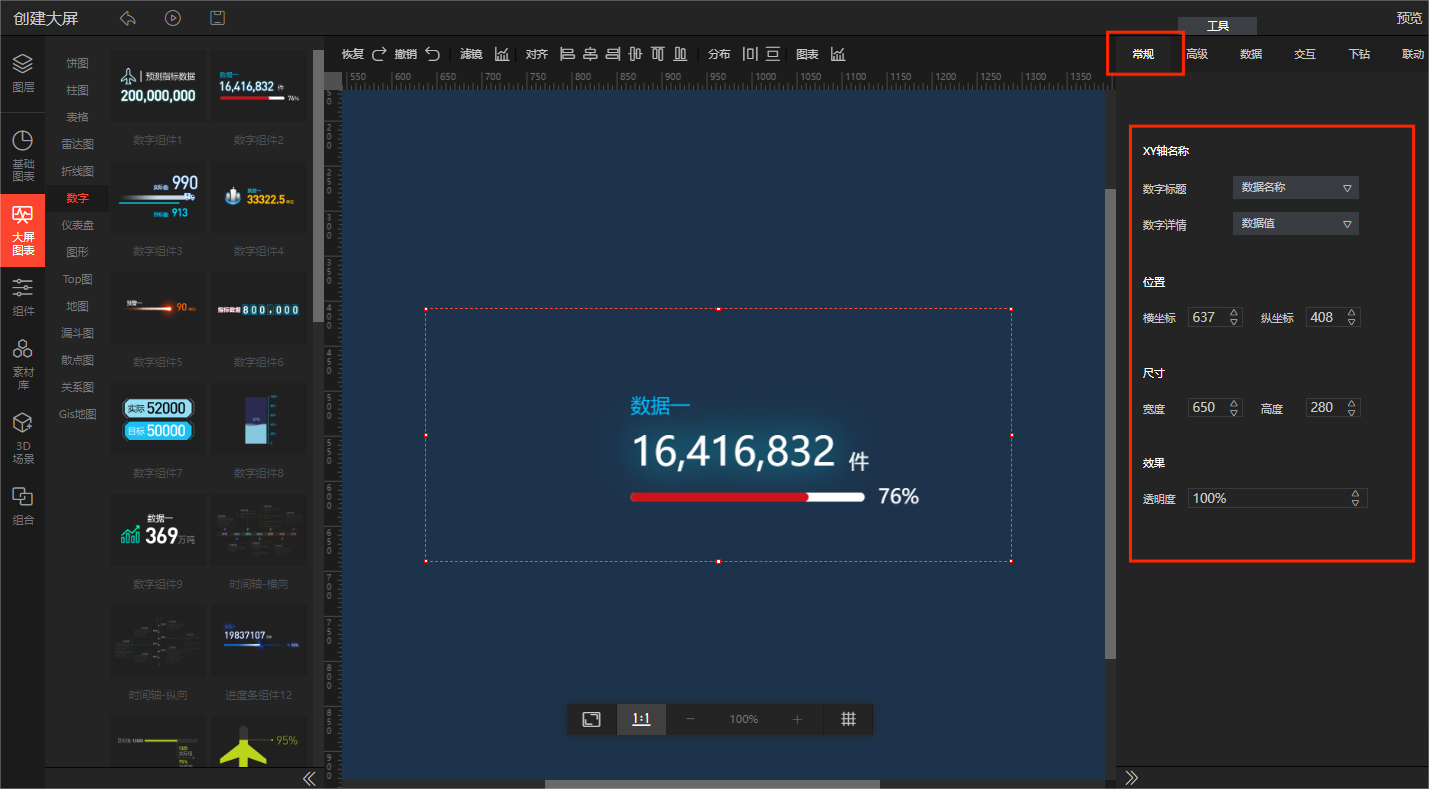Switch to the 数据 tab
Image resolution: width=1429 pixels, height=789 pixels.
1250,54
